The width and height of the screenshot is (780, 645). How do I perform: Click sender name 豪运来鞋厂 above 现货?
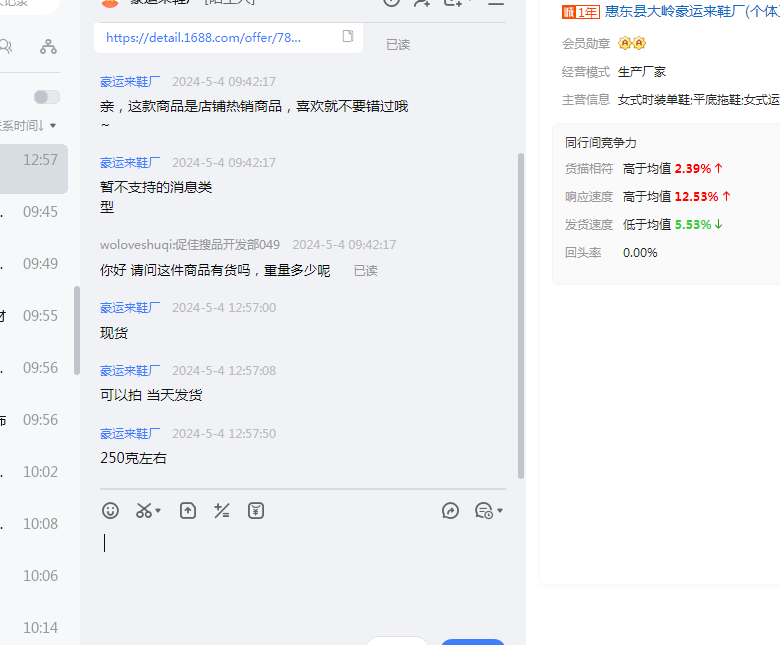pyautogui.click(x=130, y=308)
